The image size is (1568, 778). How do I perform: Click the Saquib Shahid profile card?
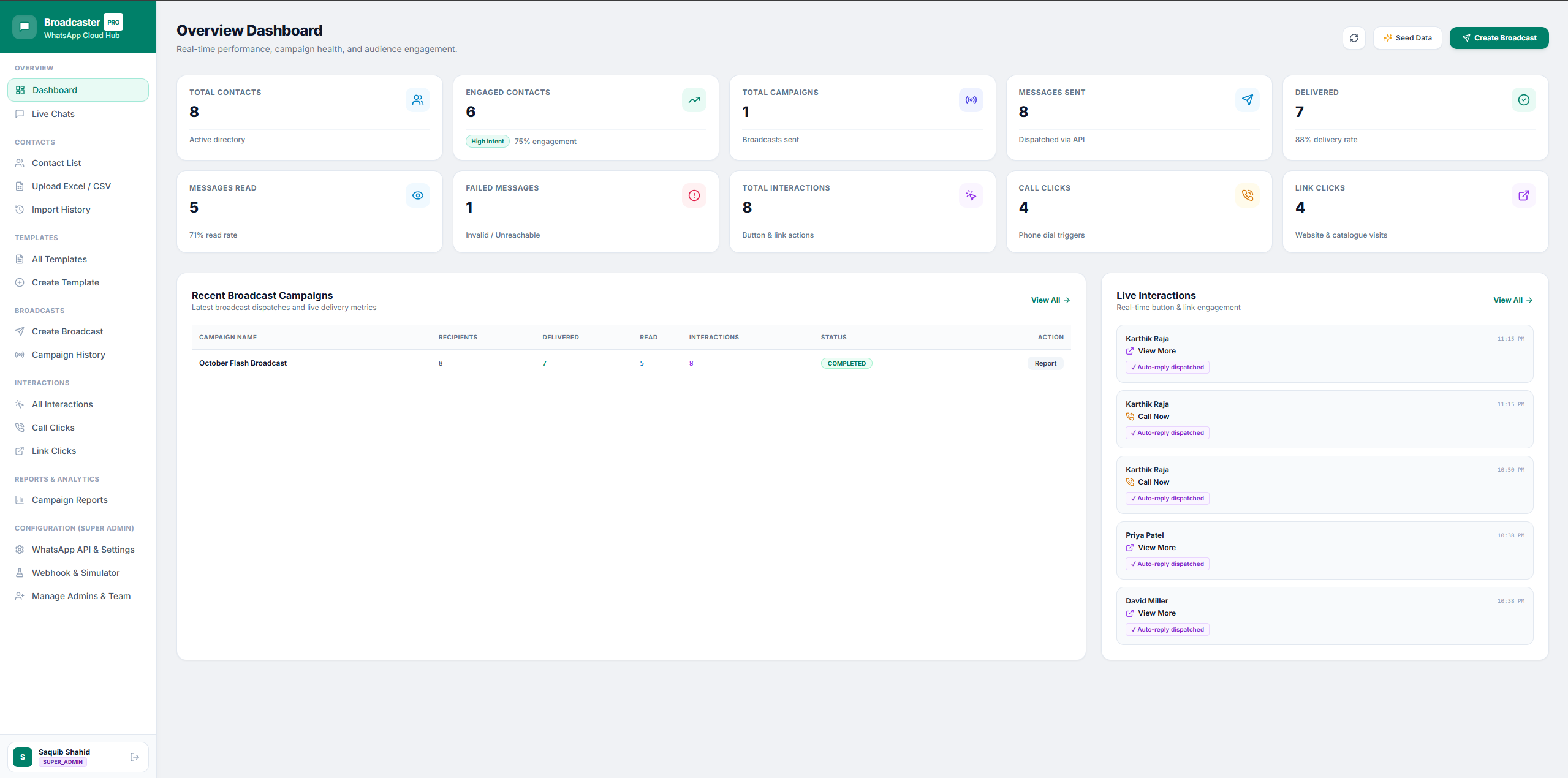click(78, 757)
